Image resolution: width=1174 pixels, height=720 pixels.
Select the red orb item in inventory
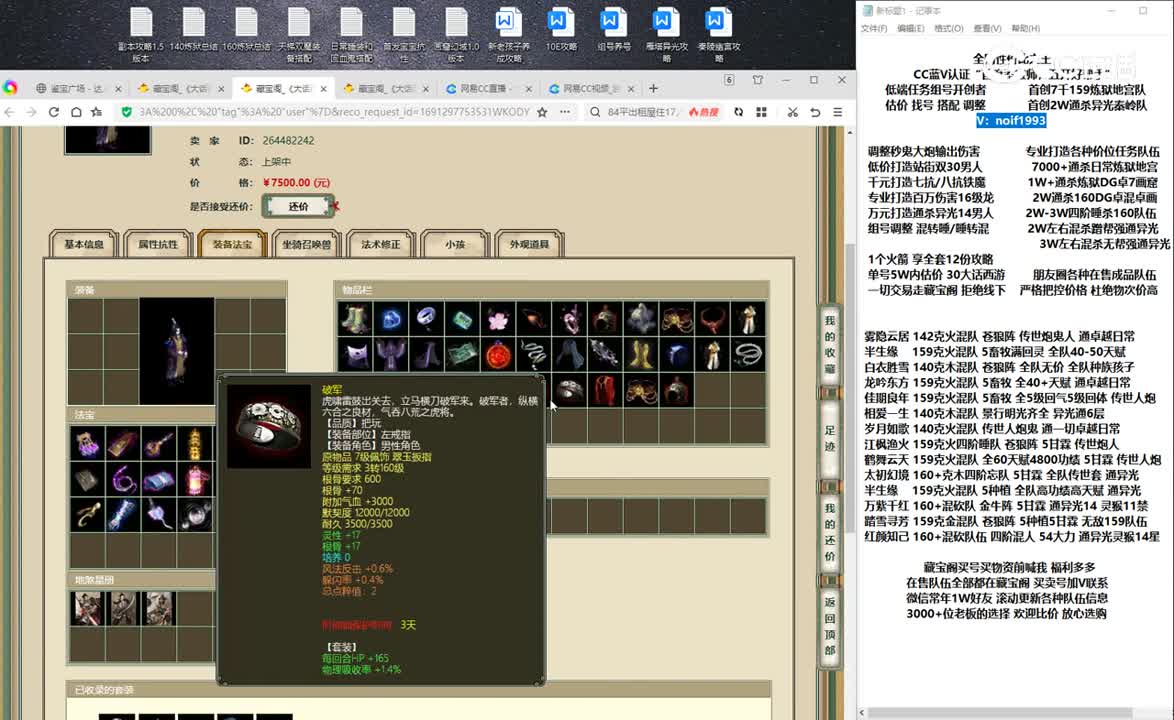[498, 355]
